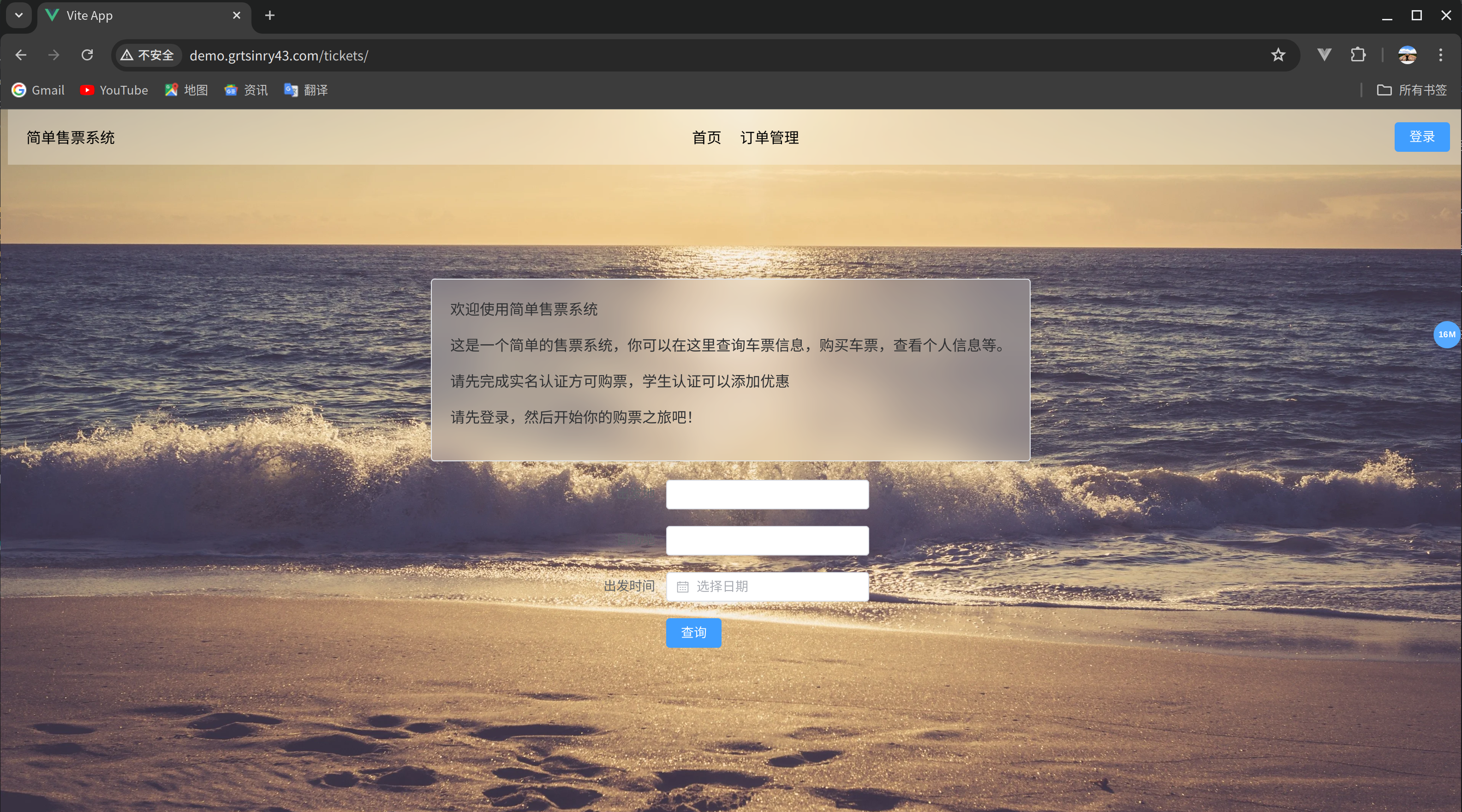Reload the current page

tap(87, 55)
